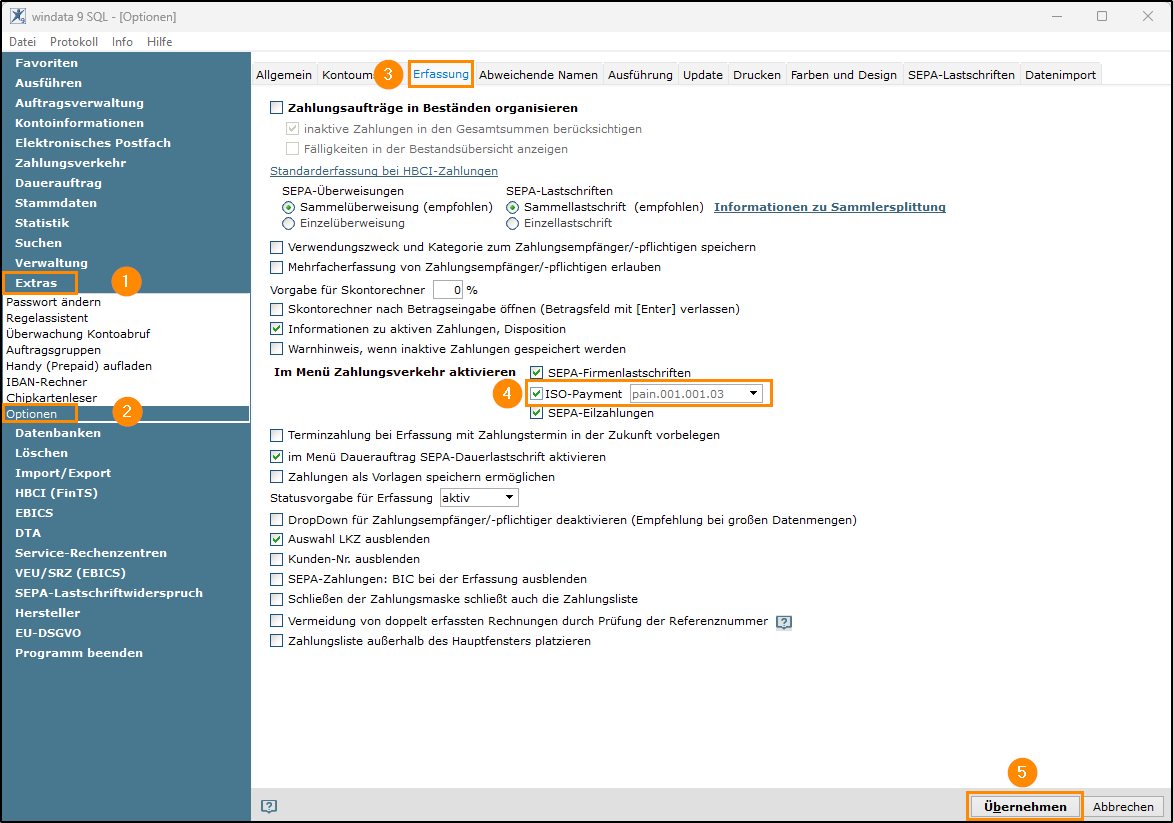Viewport: 1173px width, 823px height.
Task: Click help icon beside Referenznummer option
Action: tap(783, 622)
